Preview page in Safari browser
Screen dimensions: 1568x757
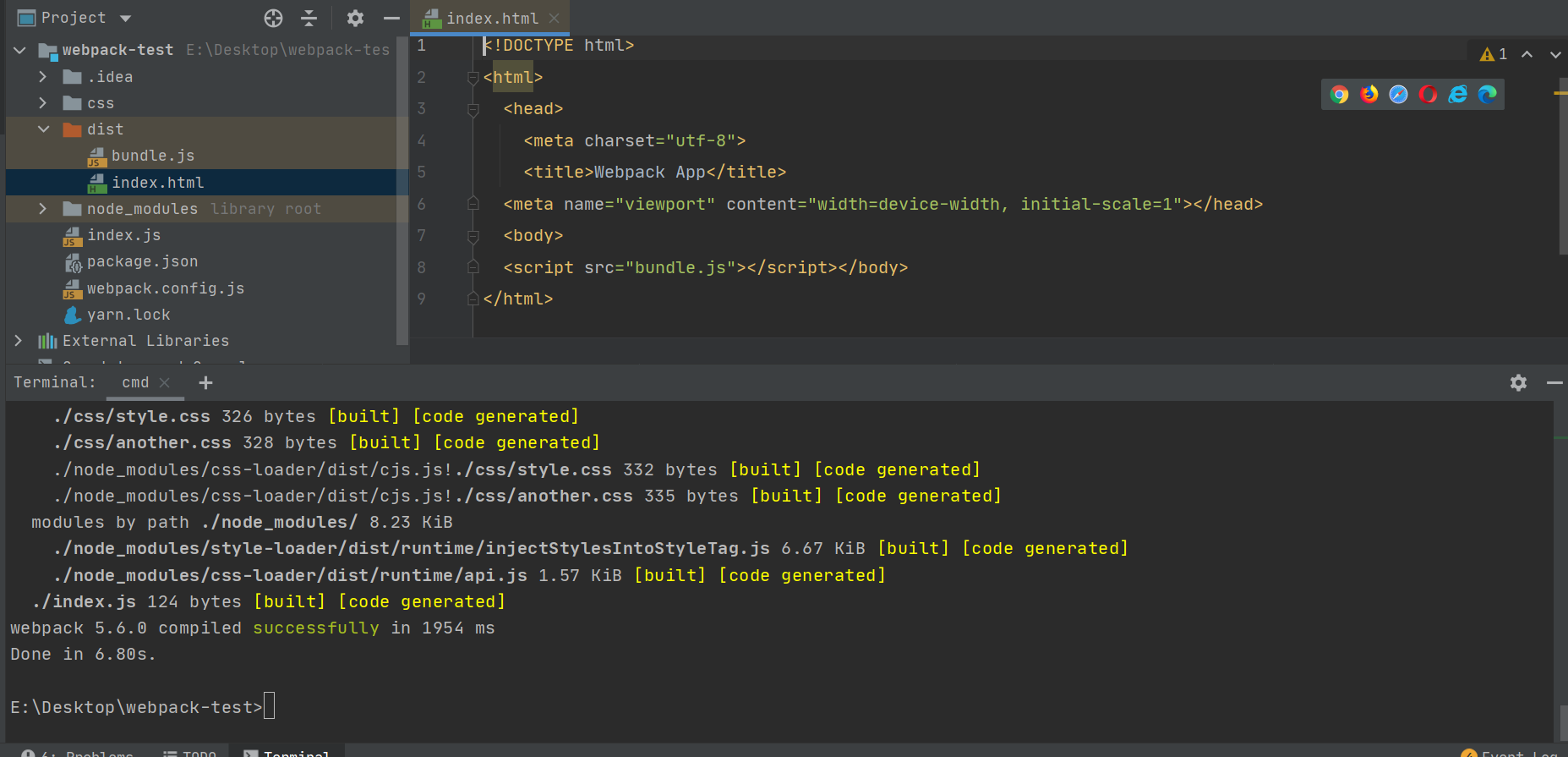click(x=1398, y=95)
